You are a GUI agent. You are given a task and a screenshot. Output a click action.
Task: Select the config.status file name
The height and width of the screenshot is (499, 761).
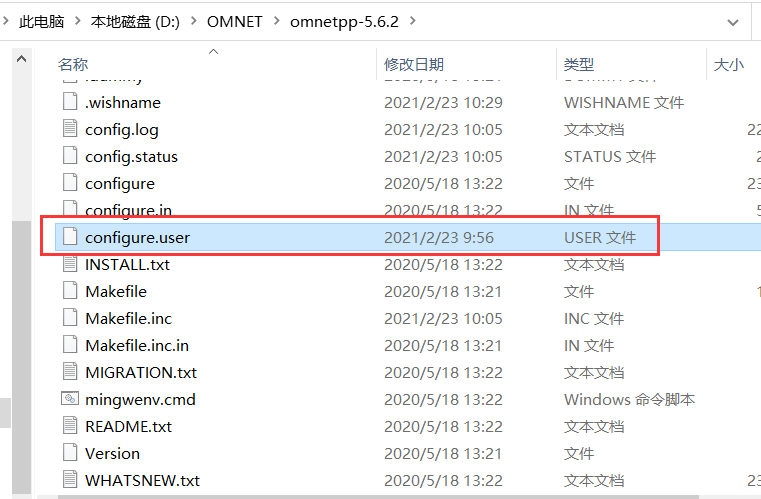coord(132,157)
